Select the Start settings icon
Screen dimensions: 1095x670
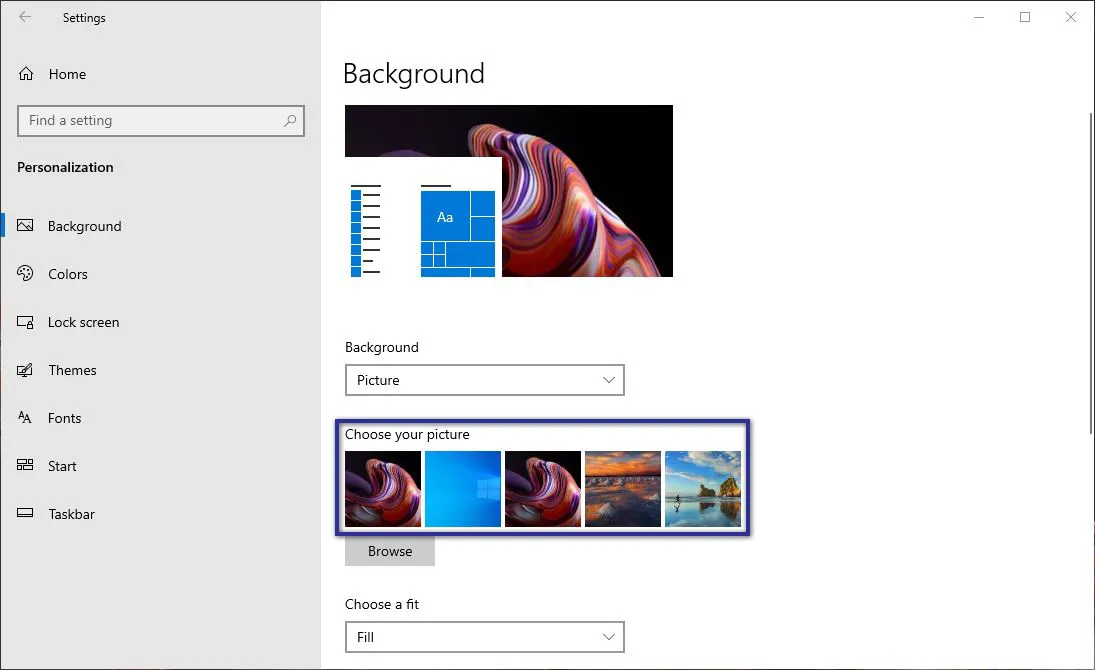click(x=24, y=466)
